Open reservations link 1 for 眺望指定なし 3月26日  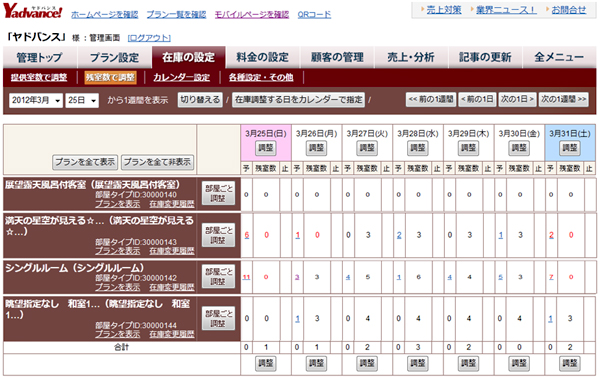[297, 318]
